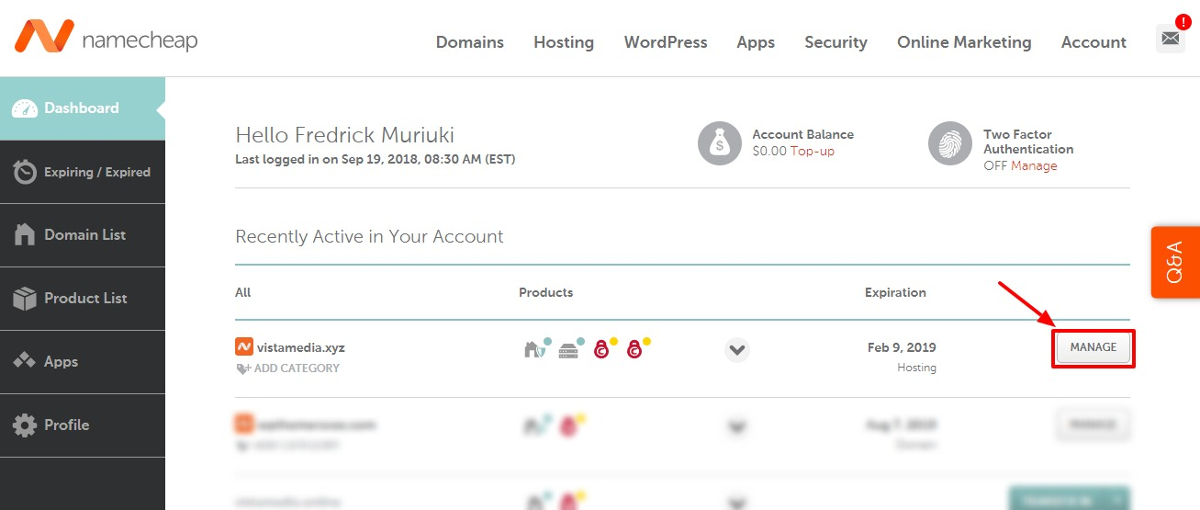Screen dimensions: 1200x510
Task: Open Apps in the sidebar
Action: coord(82,361)
